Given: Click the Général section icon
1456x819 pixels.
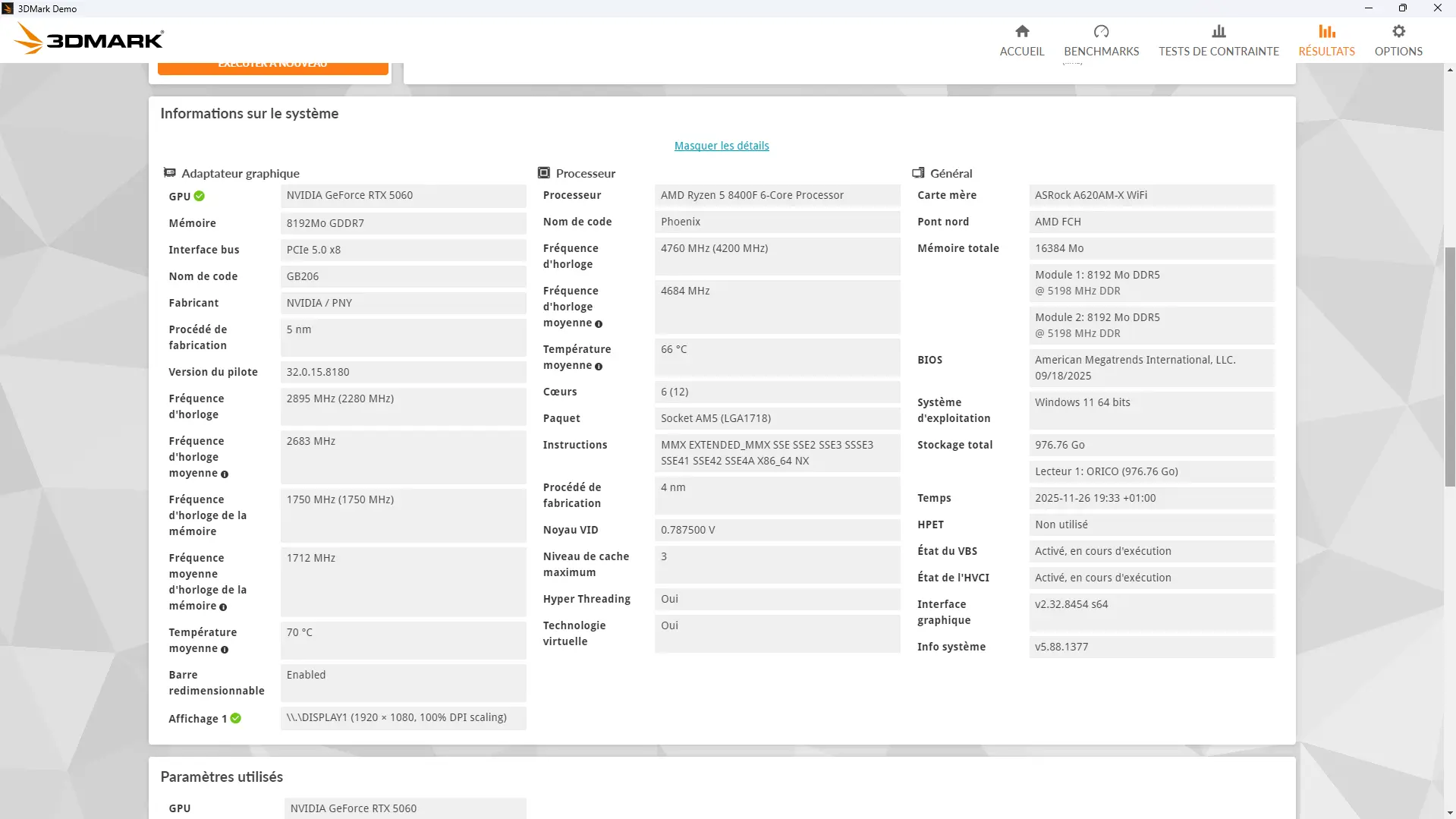Looking at the screenshot, I should click(x=918, y=173).
